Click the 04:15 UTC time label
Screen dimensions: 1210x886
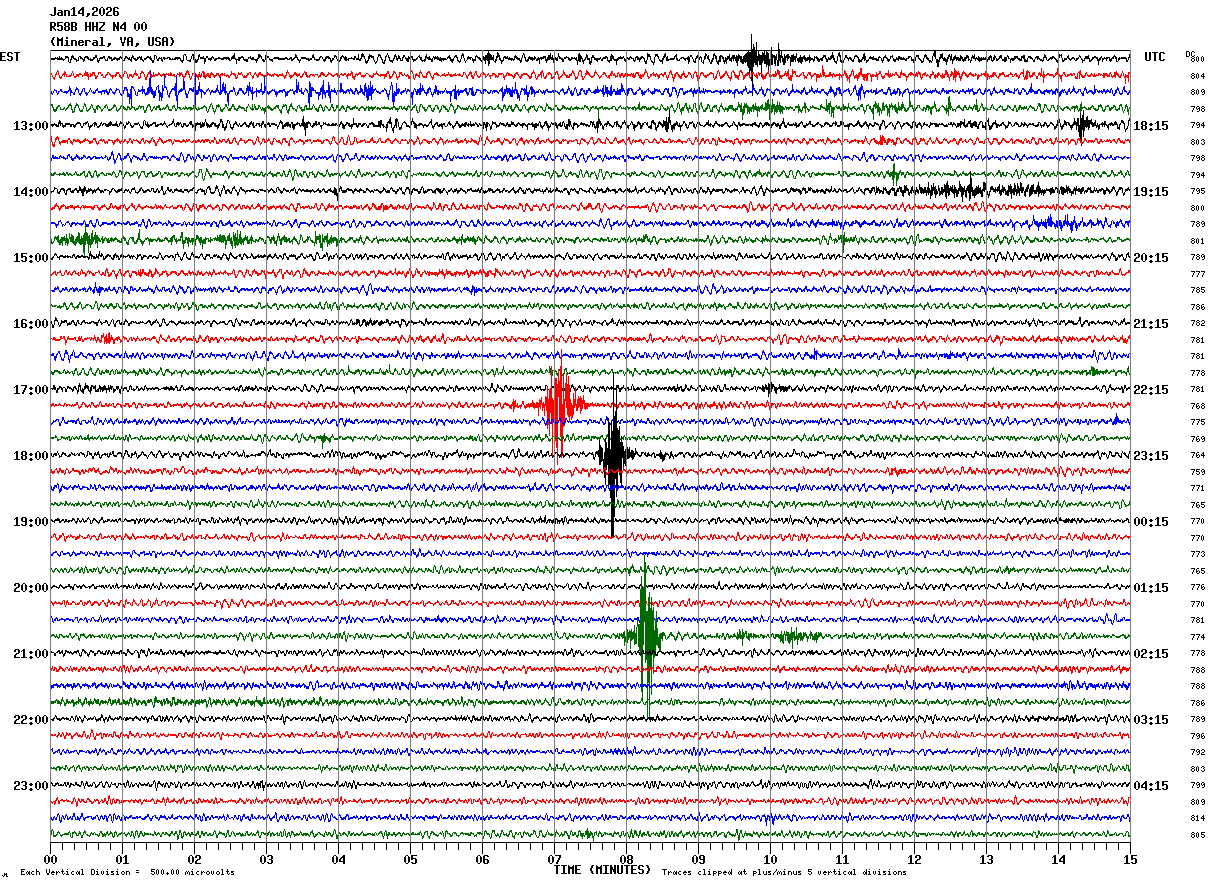[x=1151, y=786]
